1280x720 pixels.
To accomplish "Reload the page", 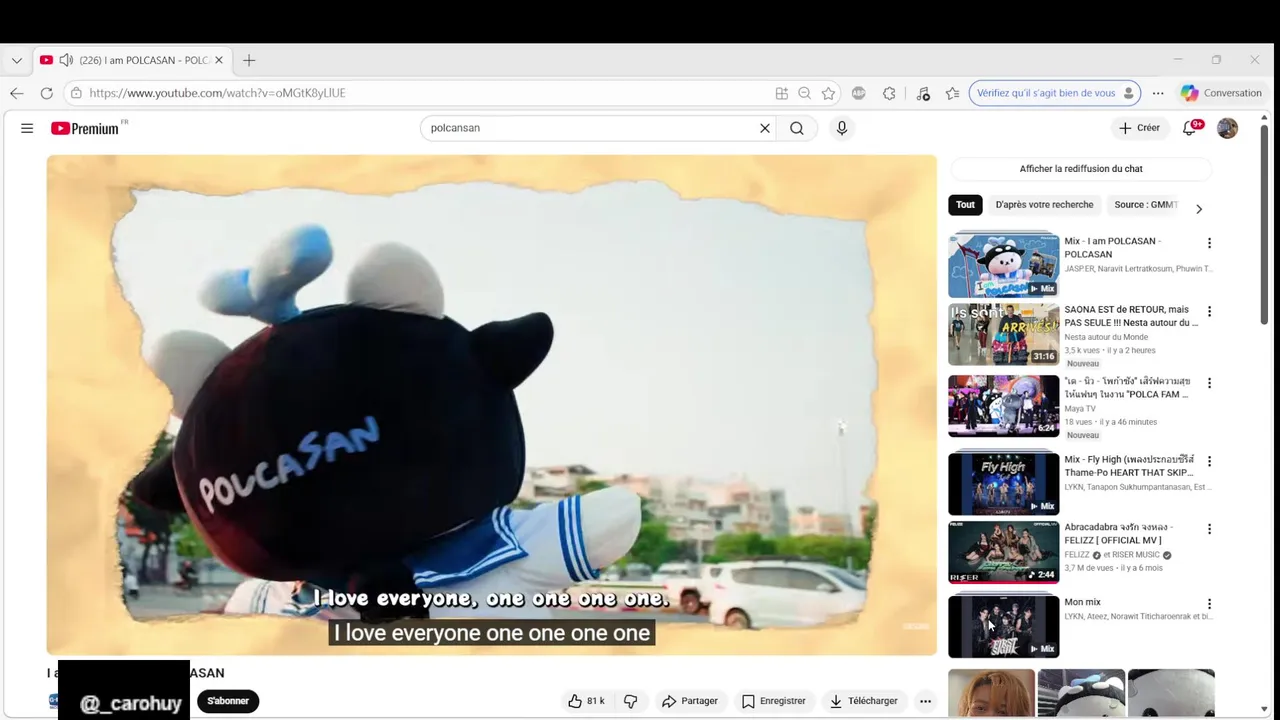I will tap(46, 93).
